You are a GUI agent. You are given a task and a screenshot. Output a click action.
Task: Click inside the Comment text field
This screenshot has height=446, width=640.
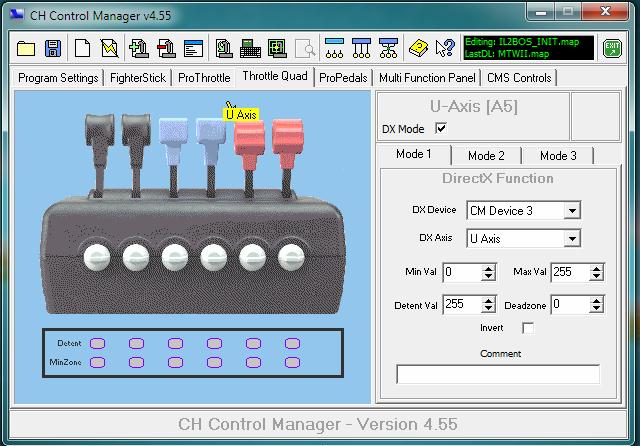click(498, 374)
